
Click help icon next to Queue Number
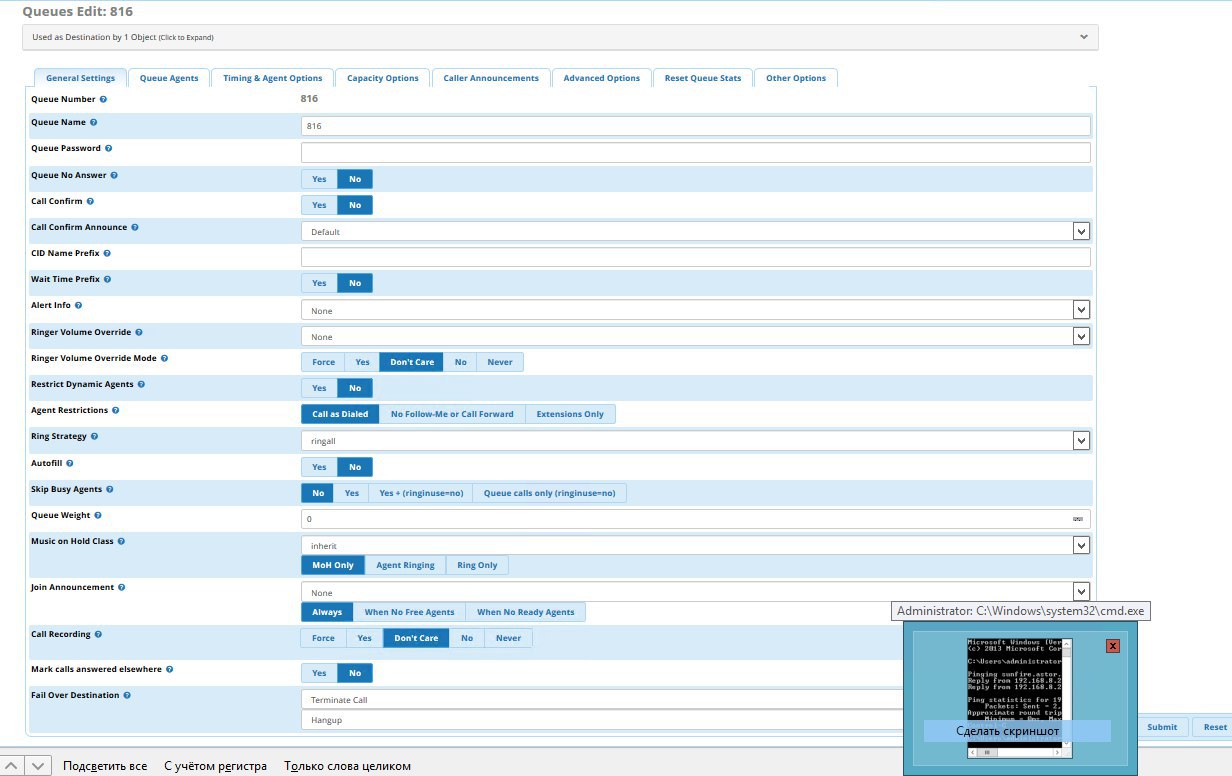[x=104, y=100]
